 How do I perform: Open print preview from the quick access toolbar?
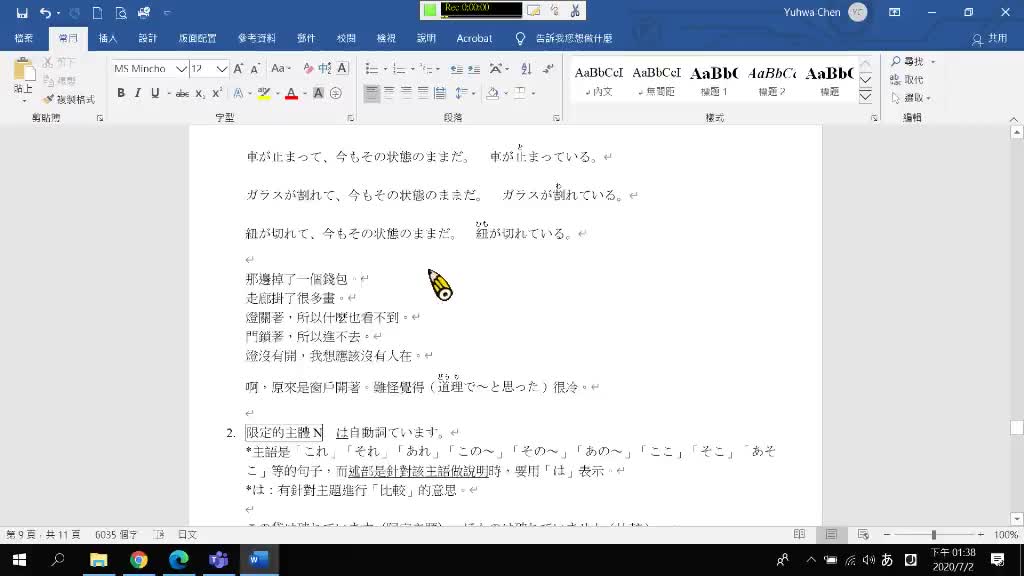[121, 12]
